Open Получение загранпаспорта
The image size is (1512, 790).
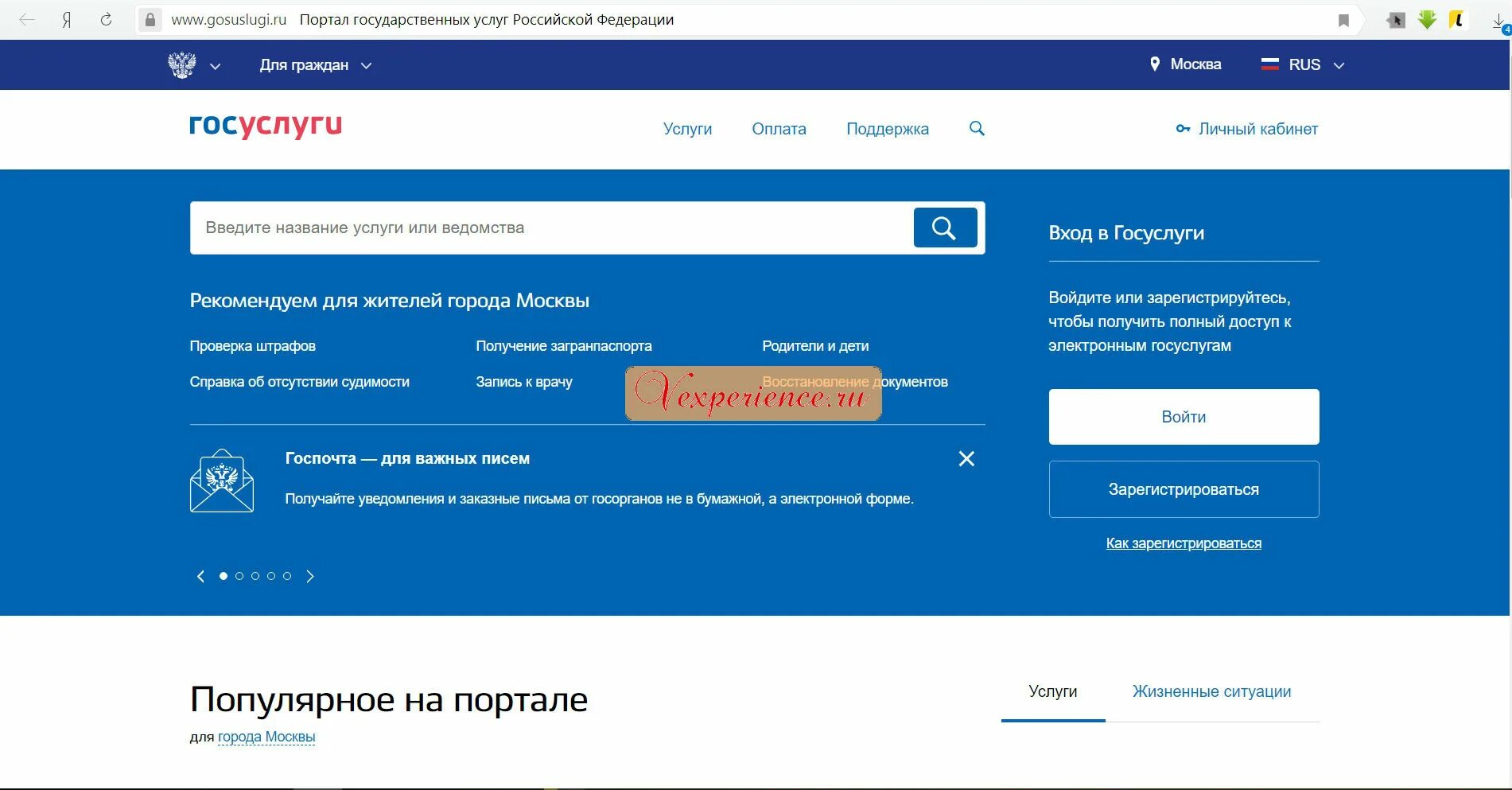tap(564, 346)
